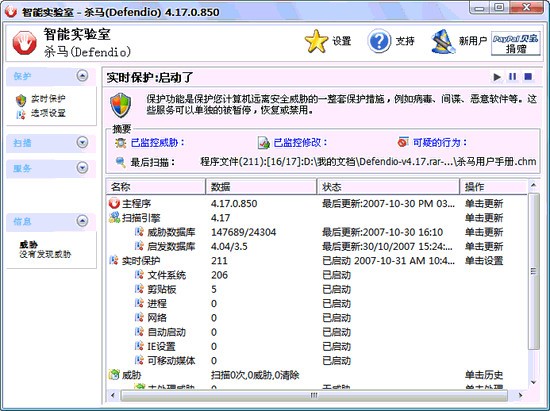Open 实时保护 in the sidebar

[x=48, y=99]
